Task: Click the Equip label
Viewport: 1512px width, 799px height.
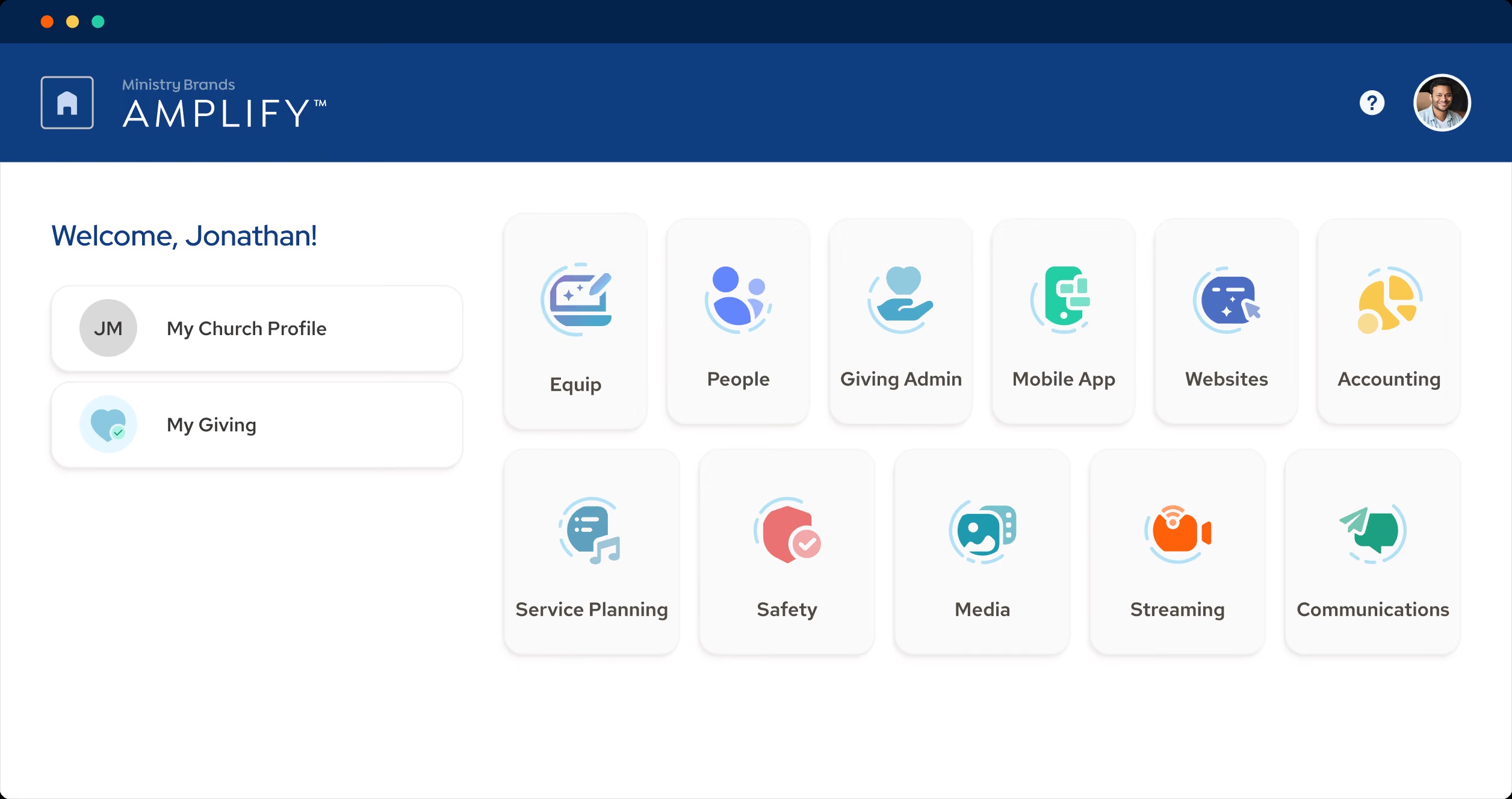Action: (575, 384)
